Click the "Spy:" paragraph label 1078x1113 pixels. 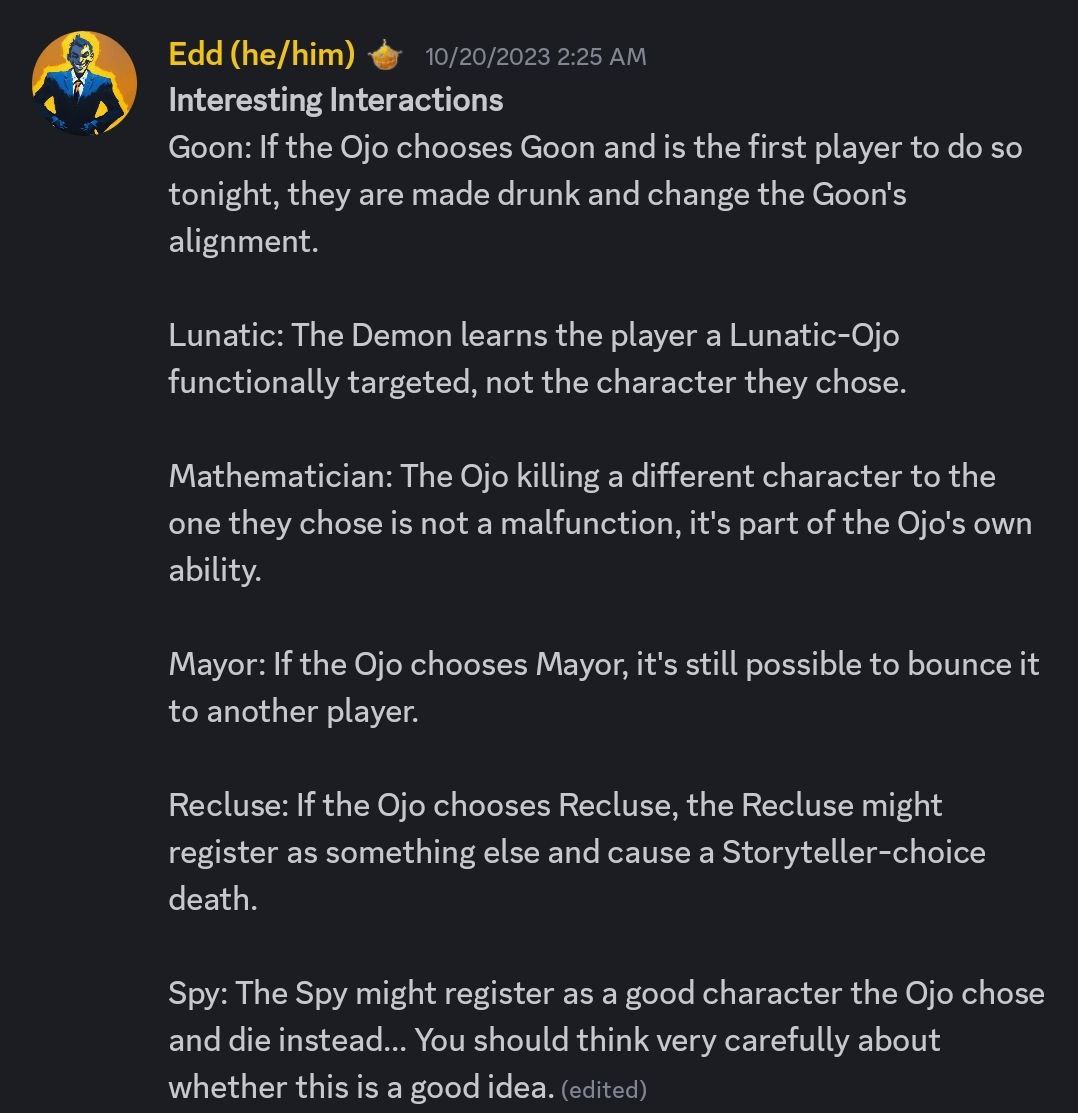point(198,993)
